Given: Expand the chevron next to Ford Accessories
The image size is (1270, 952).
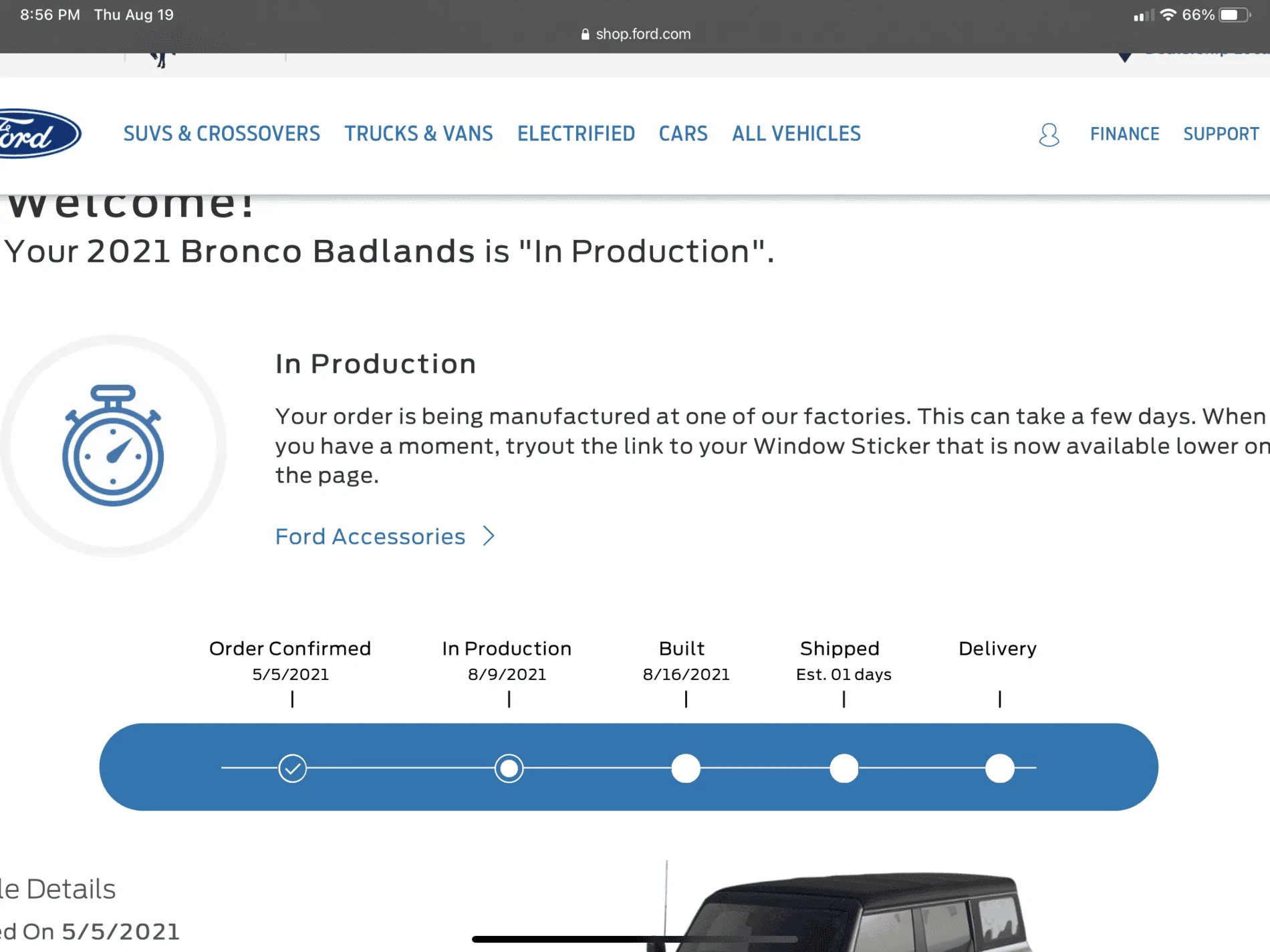Looking at the screenshot, I should (x=489, y=536).
